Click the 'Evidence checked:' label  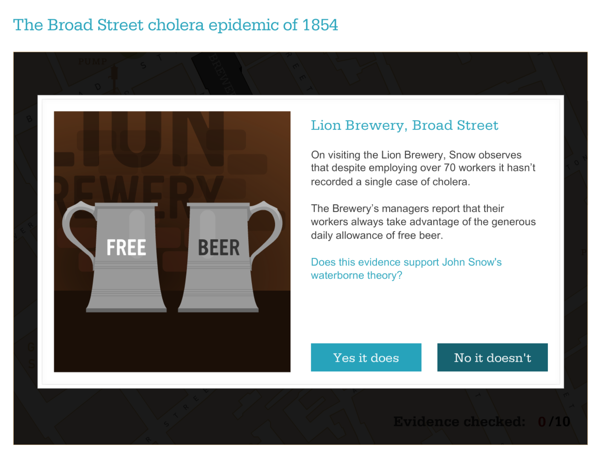pyautogui.click(x=459, y=421)
